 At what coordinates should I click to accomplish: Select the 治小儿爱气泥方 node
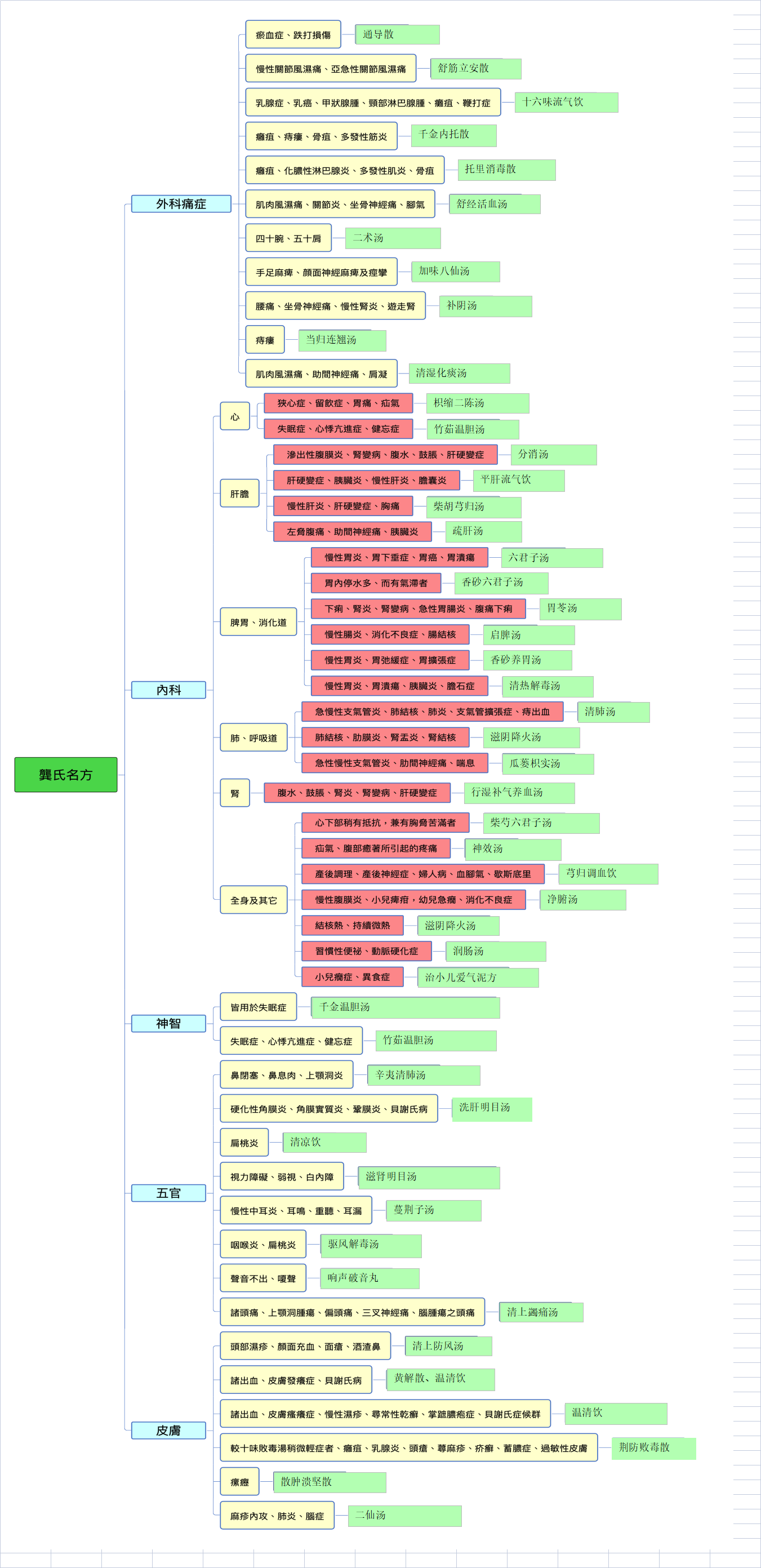pyautogui.click(x=478, y=977)
